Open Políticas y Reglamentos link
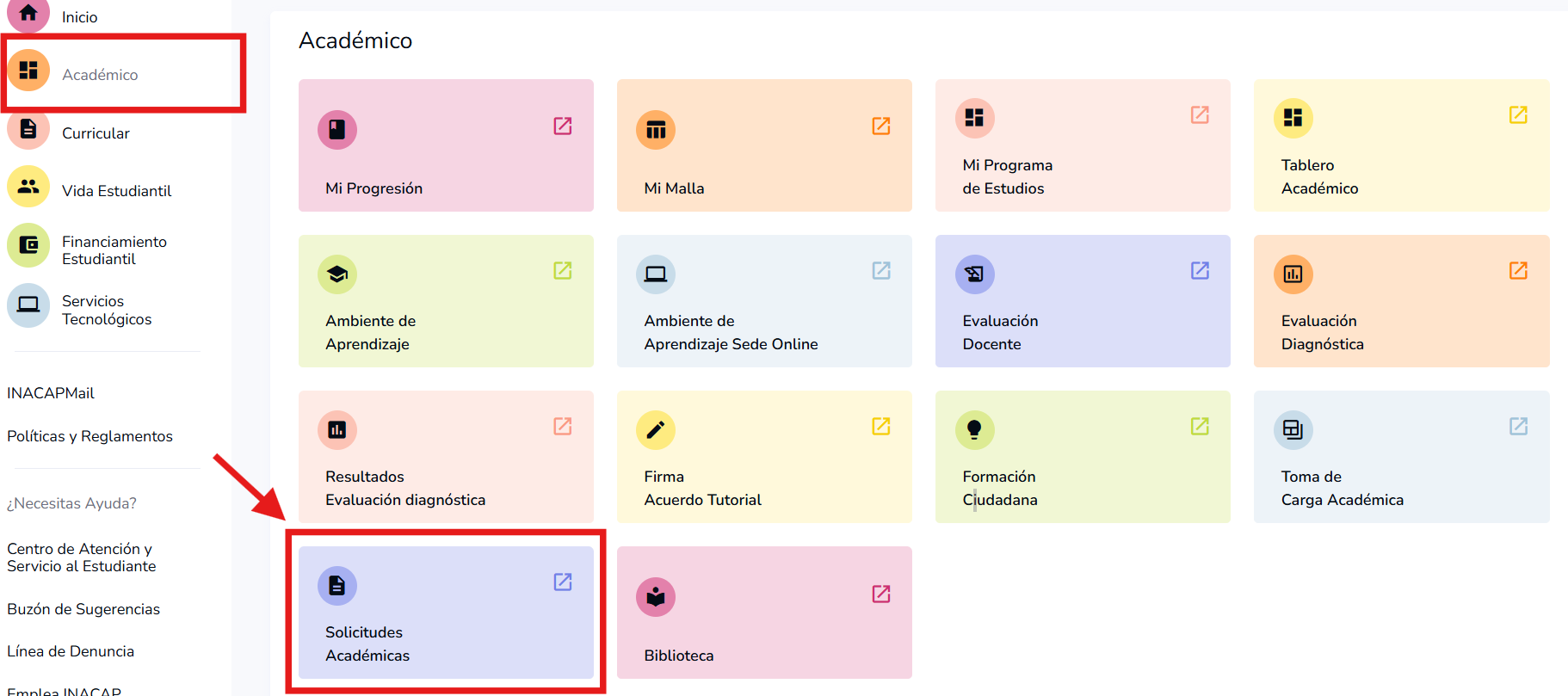 (x=90, y=436)
